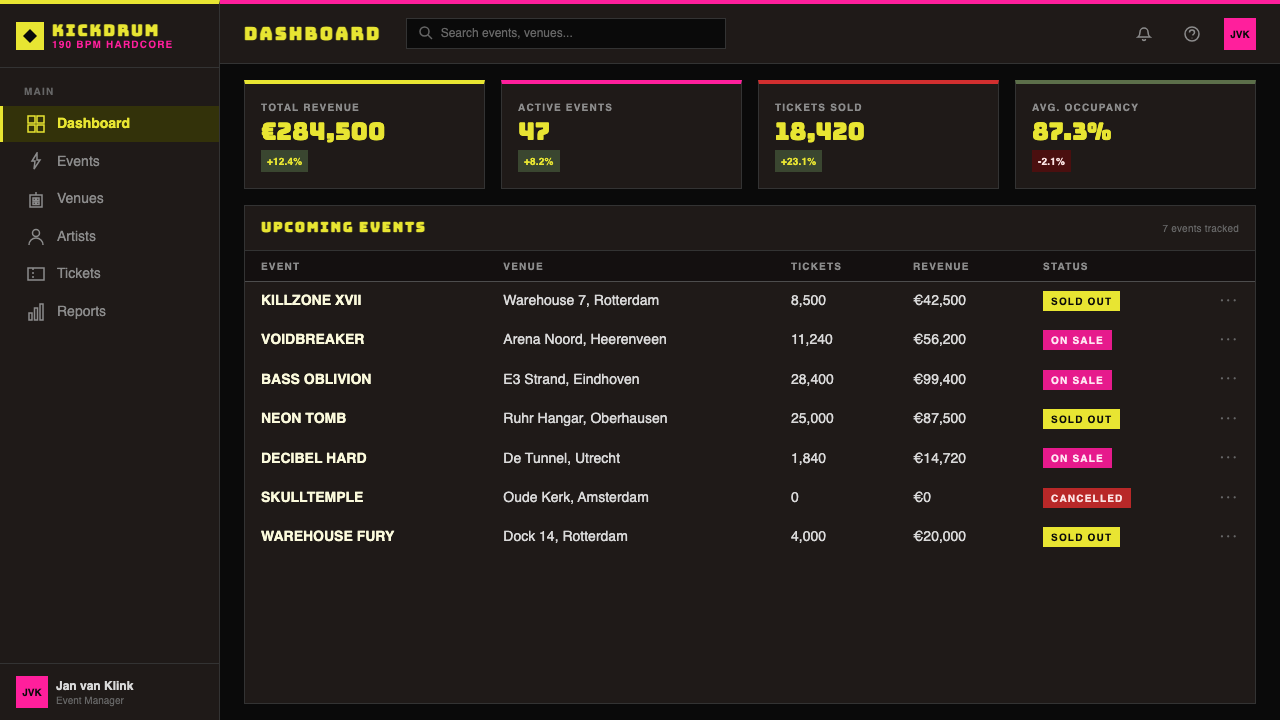Click venue Arena Noord, Heerenveen
Screen dimensions: 1280x720
coord(585,339)
